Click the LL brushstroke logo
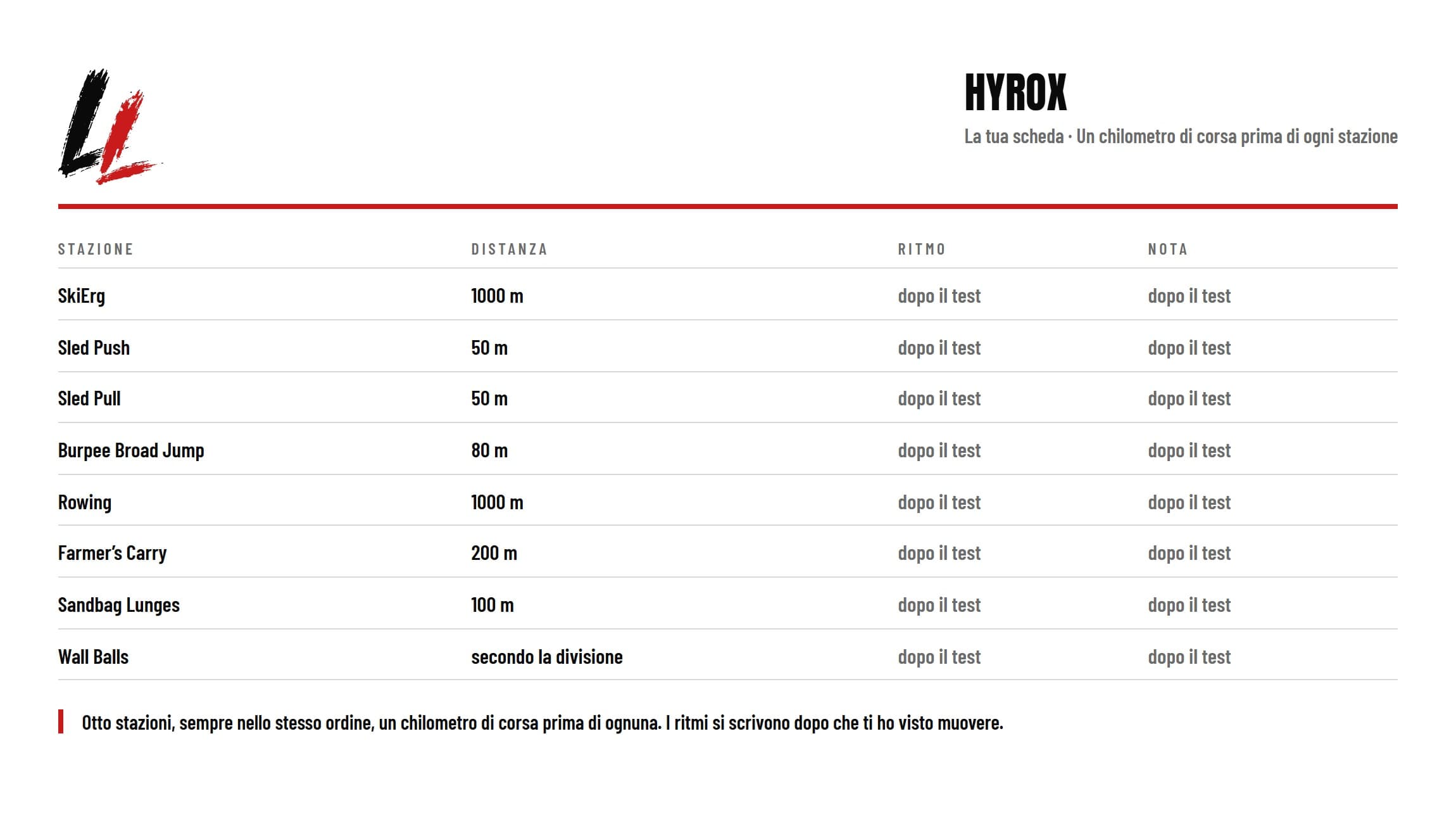Image resolution: width=1456 pixels, height=831 pixels. point(110,127)
